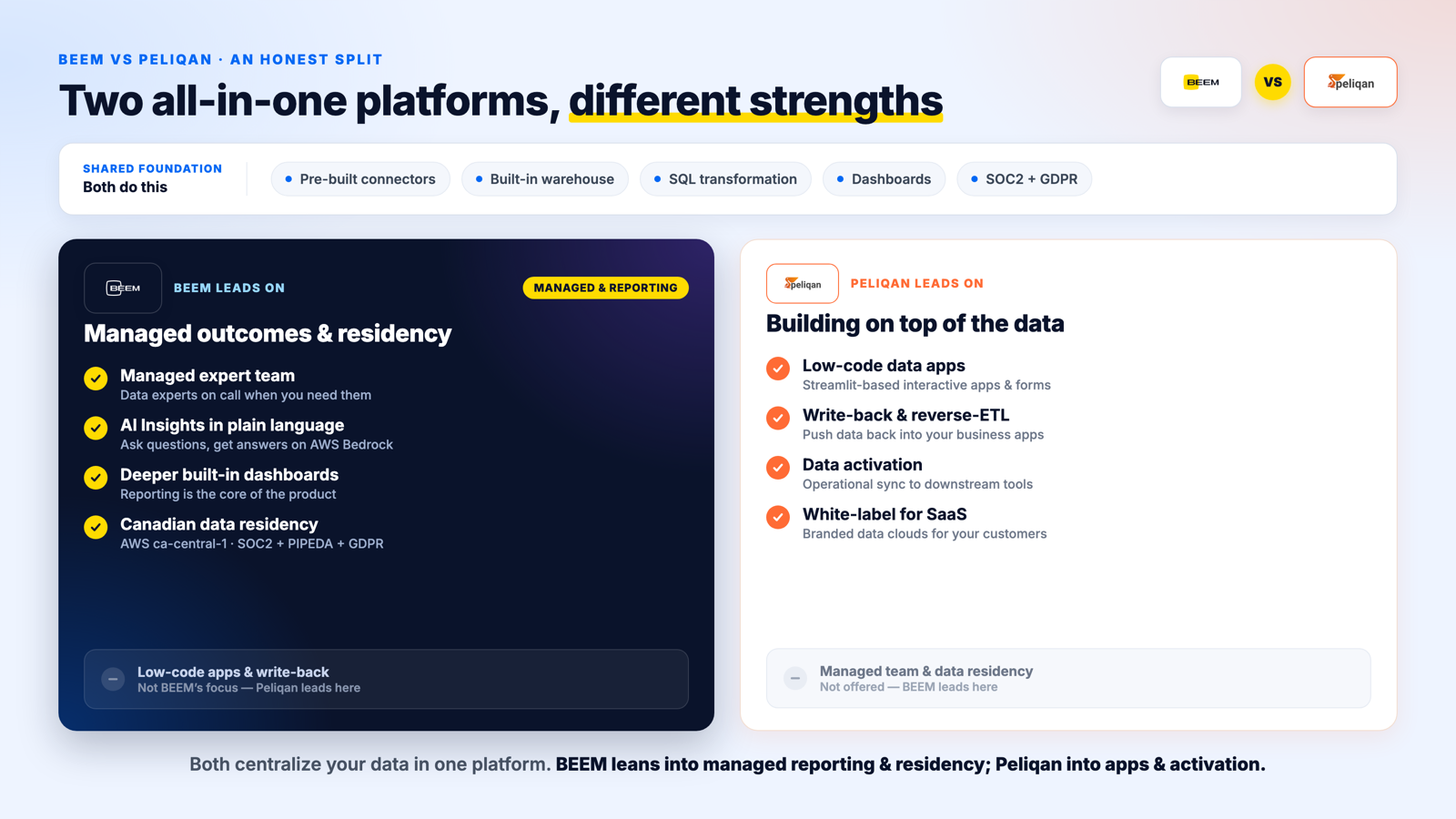The height and width of the screenshot is (819, 1456).
Task: Click the Low-code apps & write-back box
Action: coord(386,679)
